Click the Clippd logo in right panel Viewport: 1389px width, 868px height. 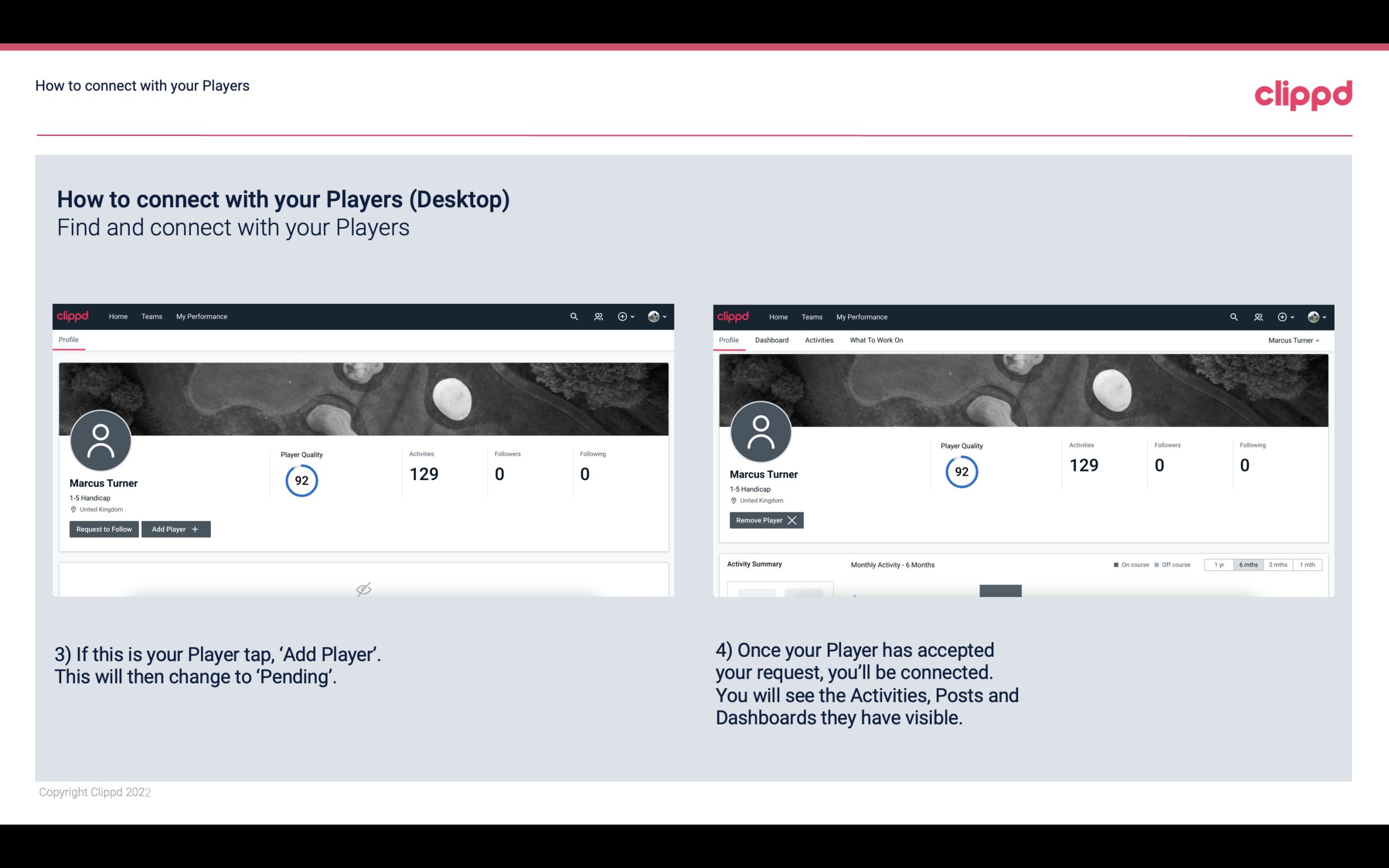[733, 316]
